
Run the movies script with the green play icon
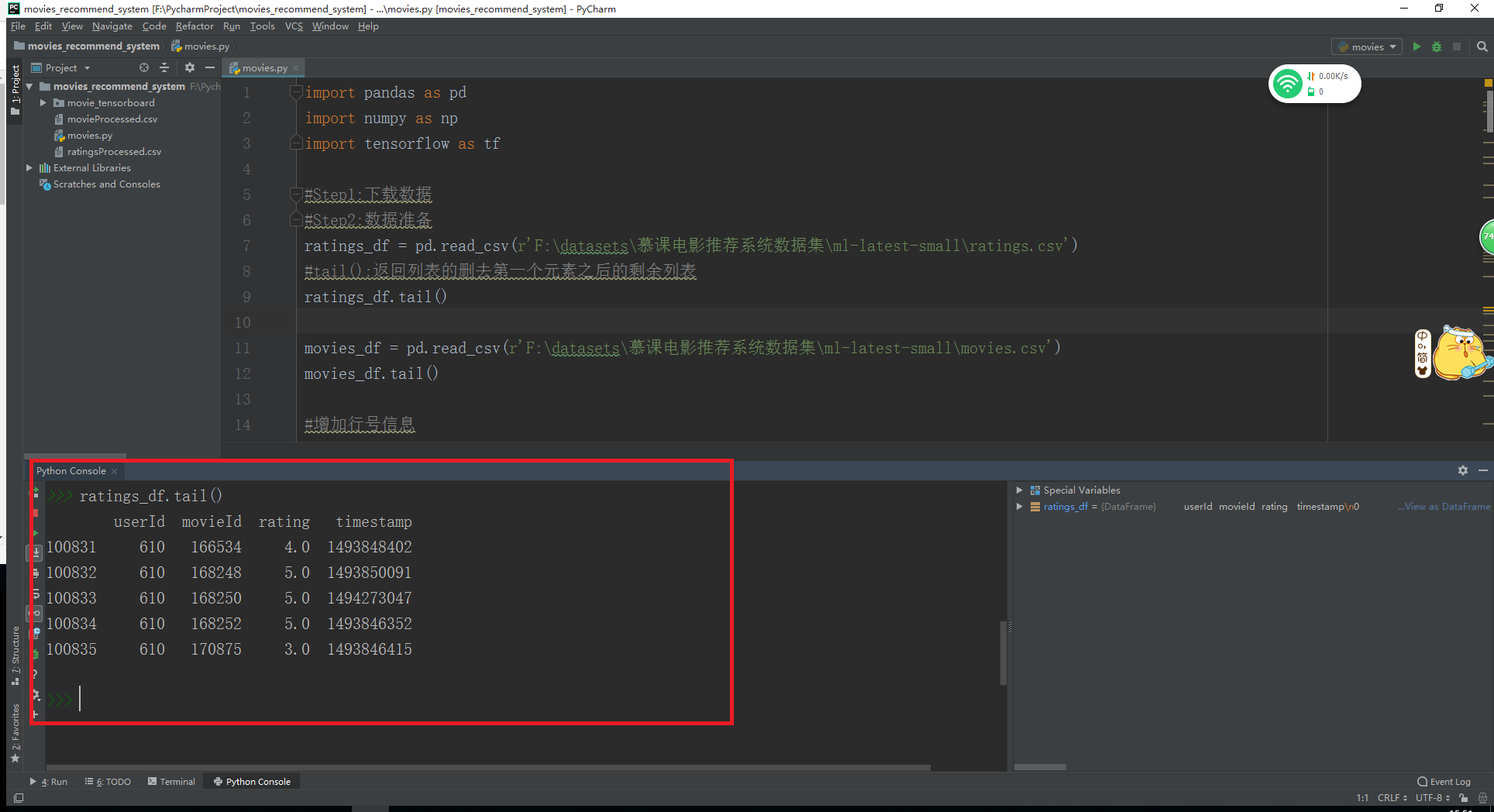coord(1417,46)
